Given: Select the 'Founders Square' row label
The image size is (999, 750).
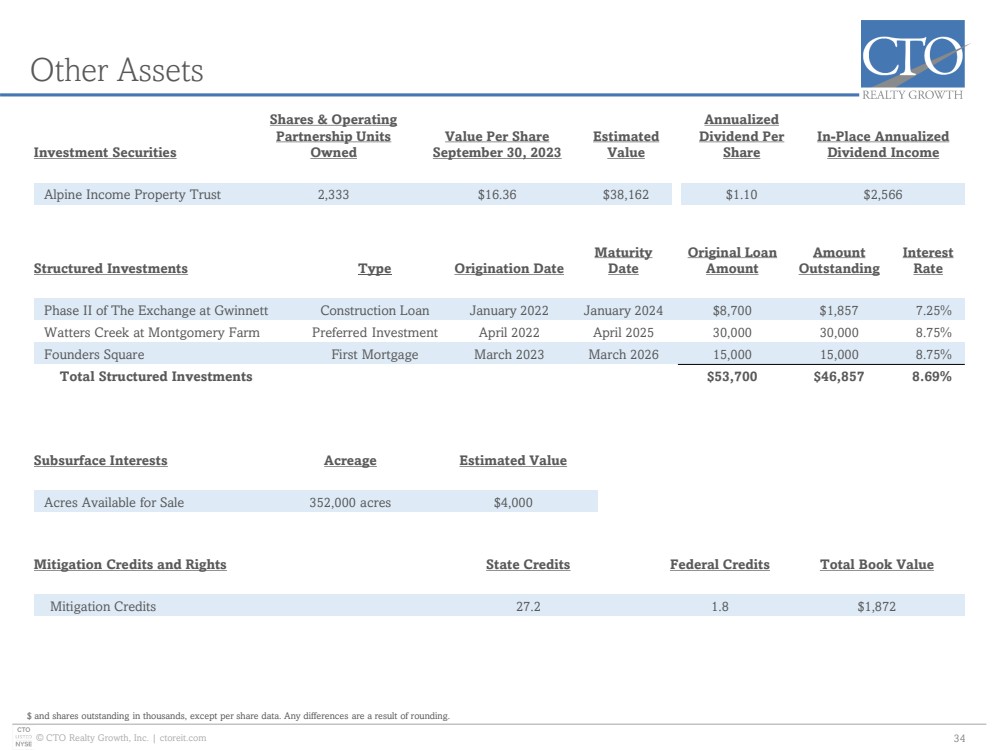Looking at the screenshot, I should pyautogui.click(x=94, y=354).
